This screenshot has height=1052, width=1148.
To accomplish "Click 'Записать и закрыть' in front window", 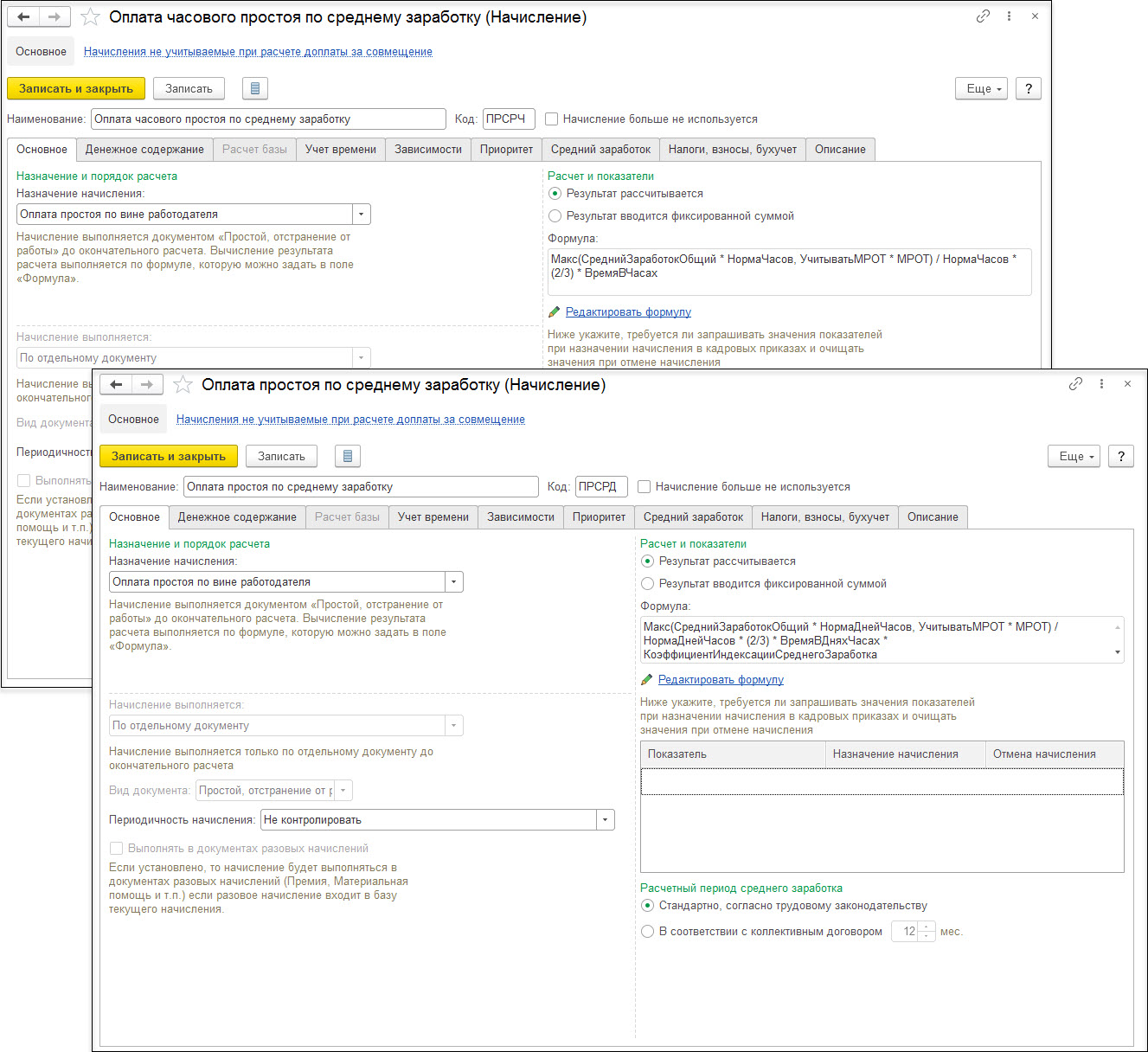I will 169,456.
